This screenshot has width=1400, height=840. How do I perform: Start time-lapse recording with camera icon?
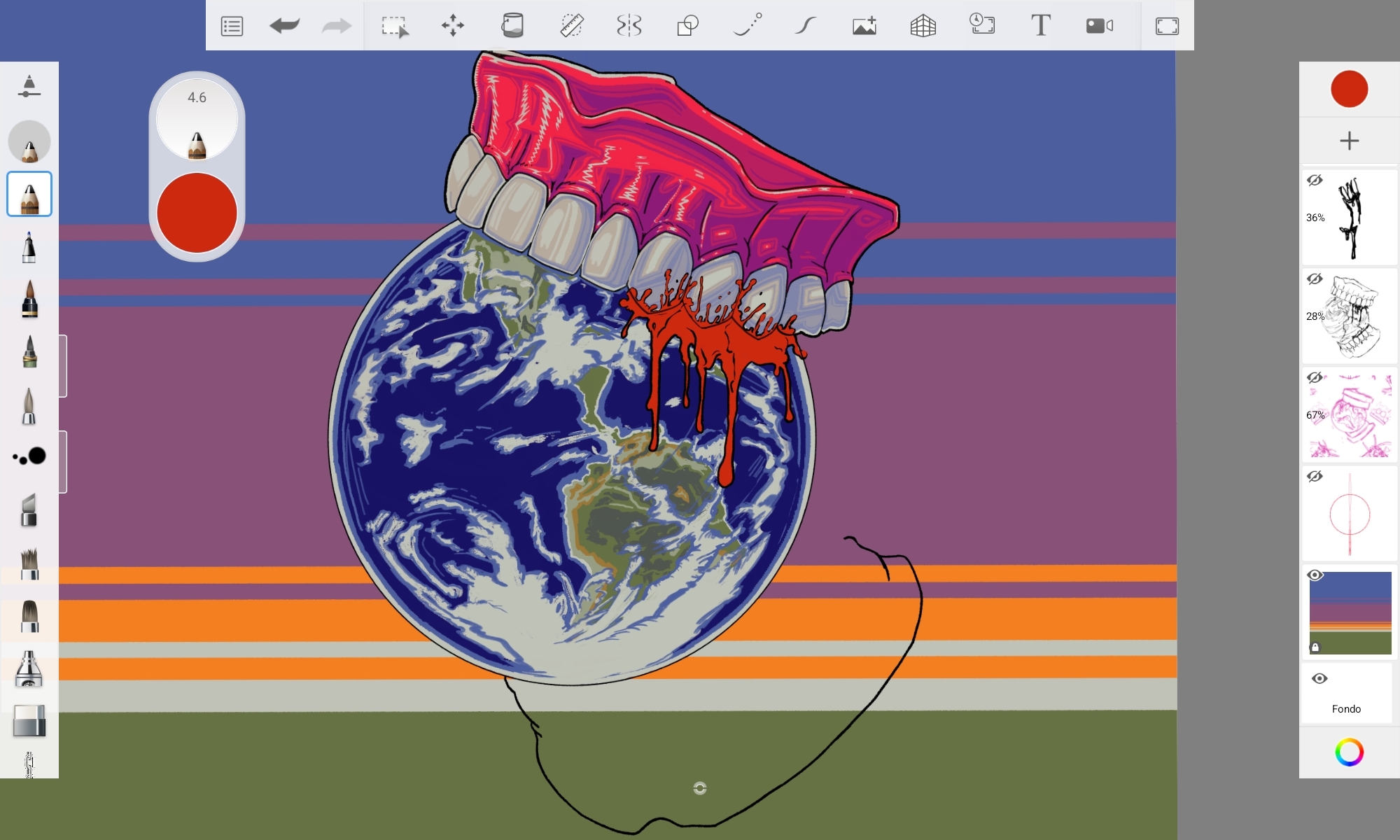[x=1099, y=26]
